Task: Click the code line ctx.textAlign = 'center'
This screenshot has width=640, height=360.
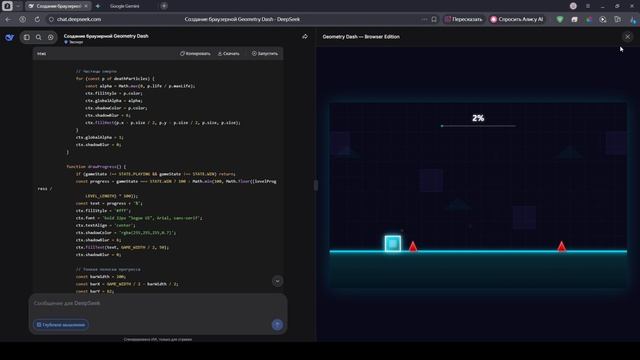Action: 105,225
